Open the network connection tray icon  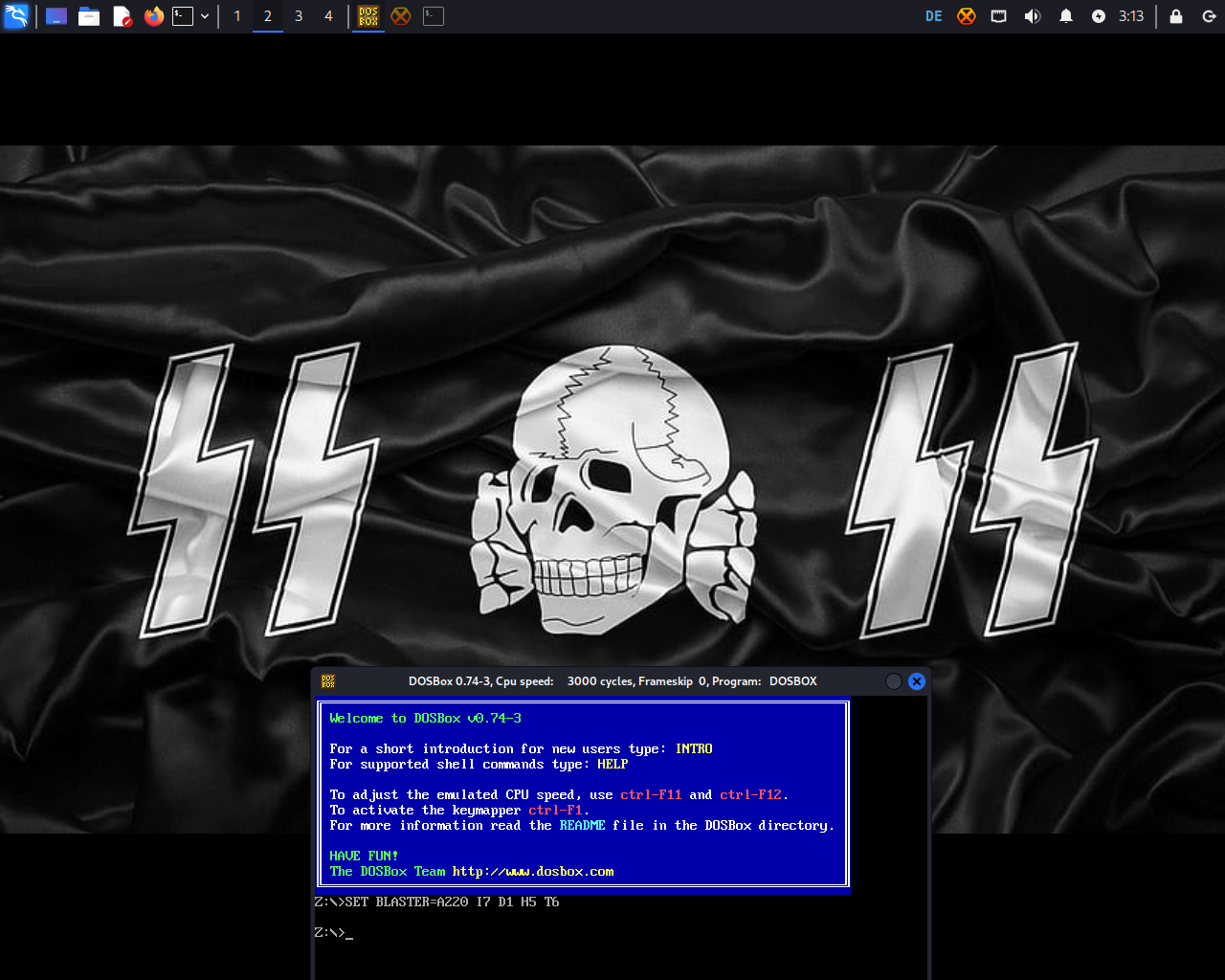(998, 16)
